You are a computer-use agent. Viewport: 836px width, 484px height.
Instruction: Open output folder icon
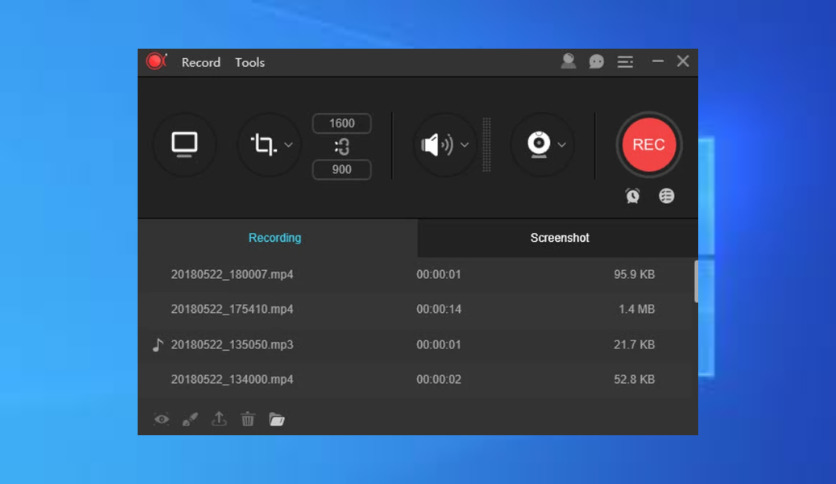(x=277, y=420)
